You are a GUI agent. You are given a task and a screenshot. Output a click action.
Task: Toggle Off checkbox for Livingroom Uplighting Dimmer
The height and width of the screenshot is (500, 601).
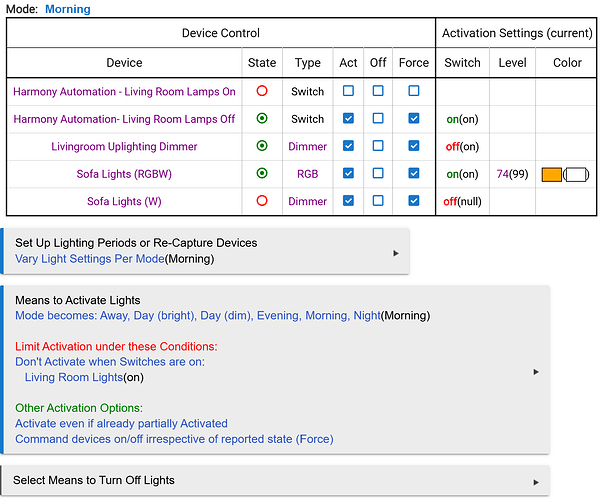tap(378, 146)
